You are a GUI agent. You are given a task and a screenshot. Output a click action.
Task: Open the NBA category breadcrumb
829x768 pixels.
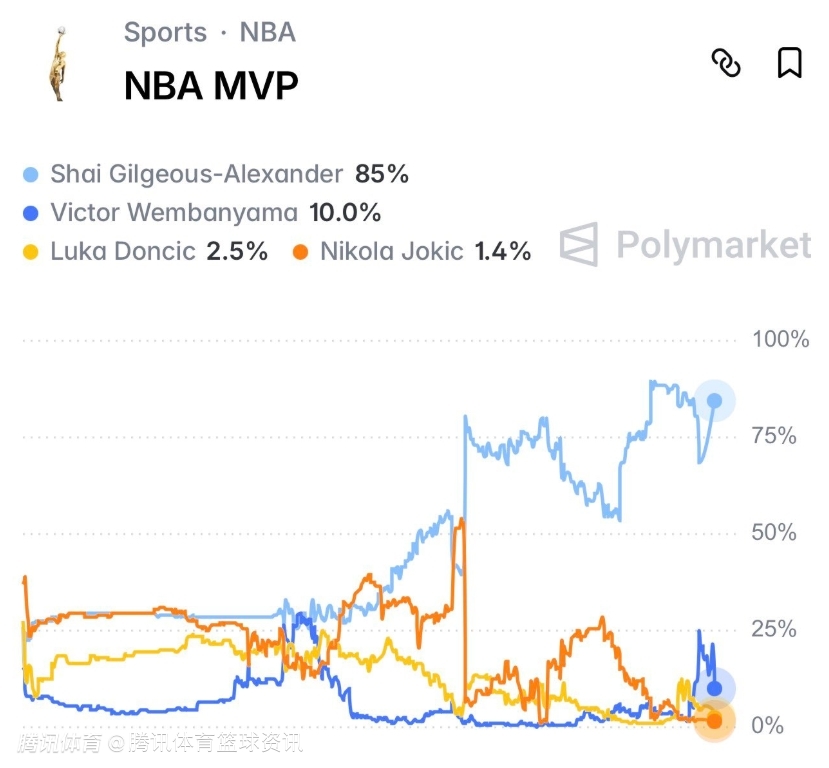click(268, 32)
